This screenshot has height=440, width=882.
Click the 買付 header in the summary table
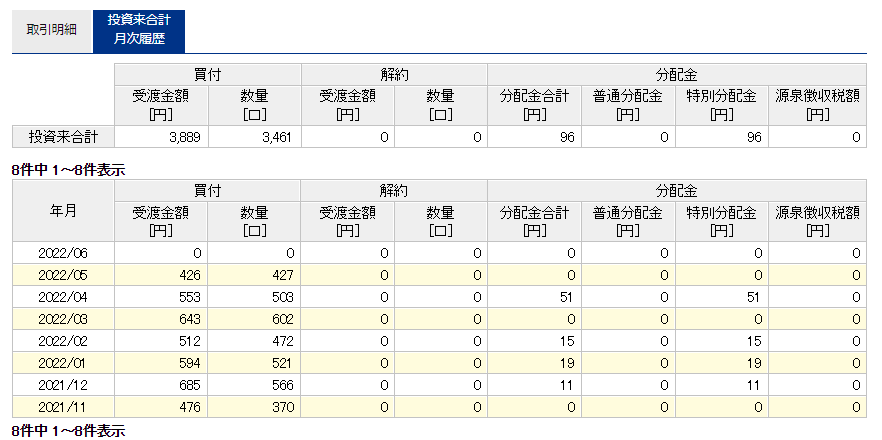(x=208, y=75)
